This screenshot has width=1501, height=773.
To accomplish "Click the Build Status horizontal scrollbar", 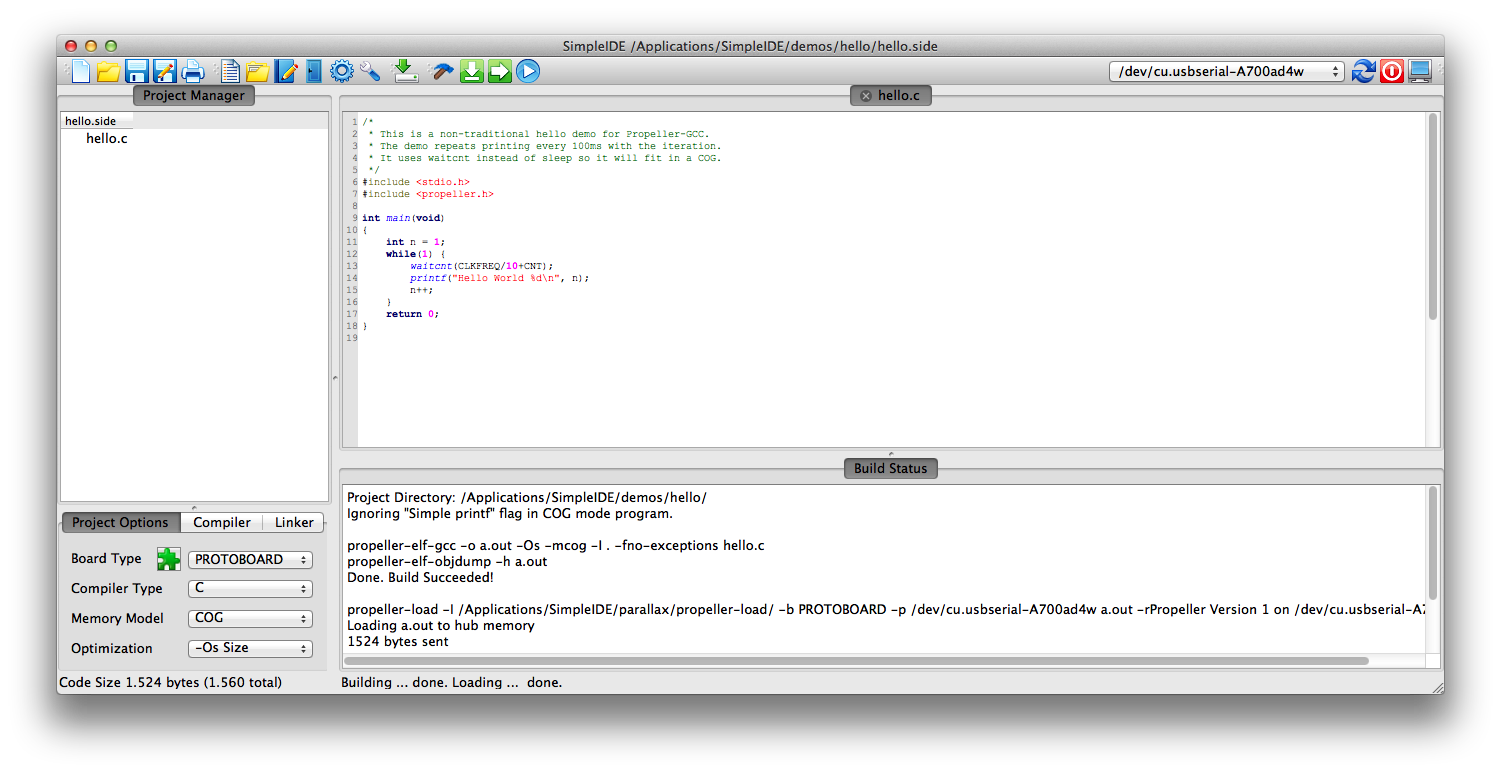I will [857, 661].
